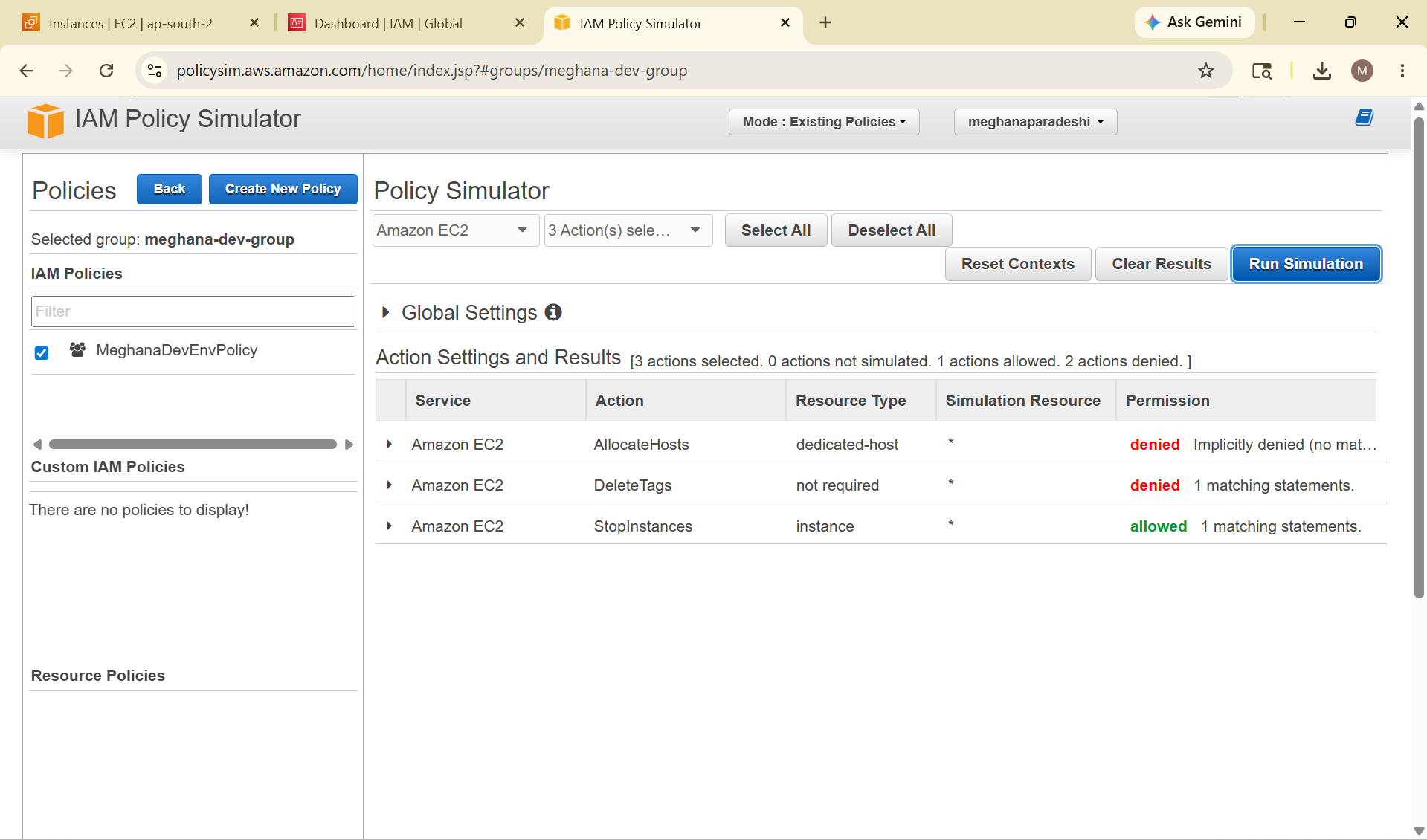Click the Chrome profile avatar M
1427x840 pixels.
tap(1362, 71)
